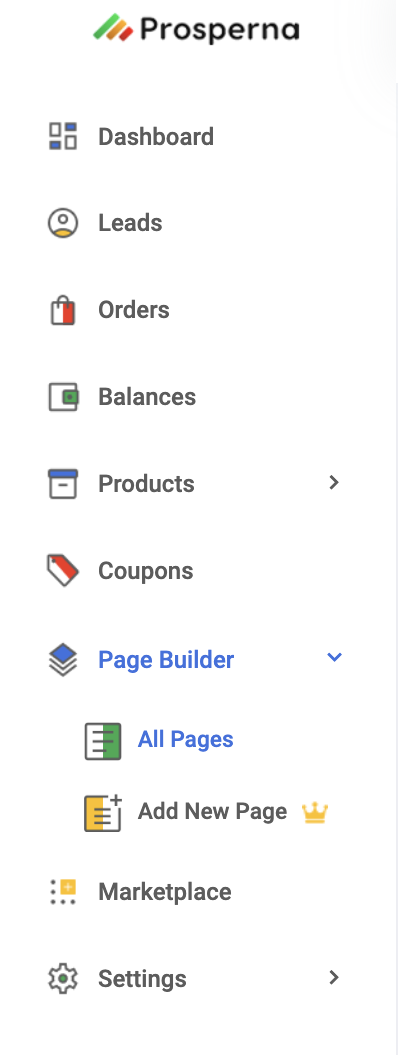Click the Orders shopping bag icon
The width and height of the screenshot is (398, 1055).
(x=63, y=310)
